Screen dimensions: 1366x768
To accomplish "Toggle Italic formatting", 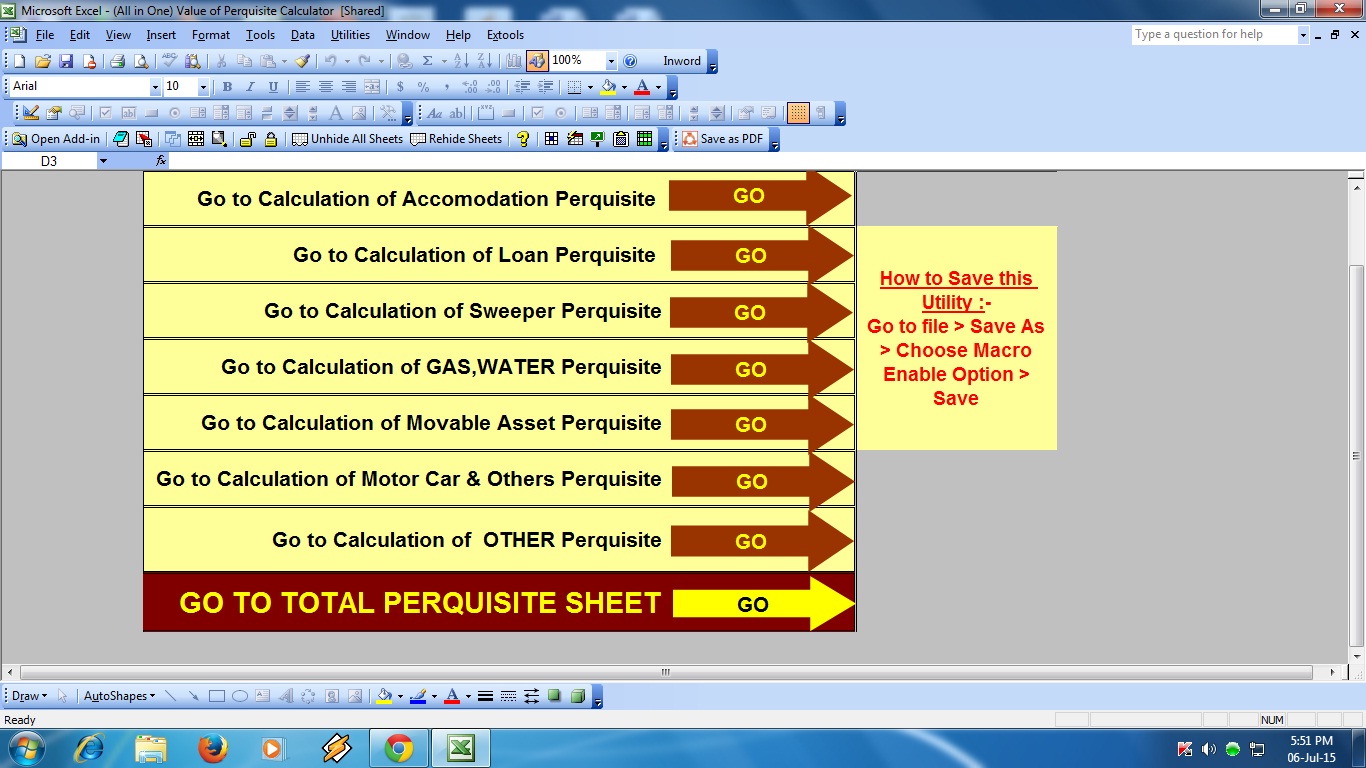I will tap(250, 87).
